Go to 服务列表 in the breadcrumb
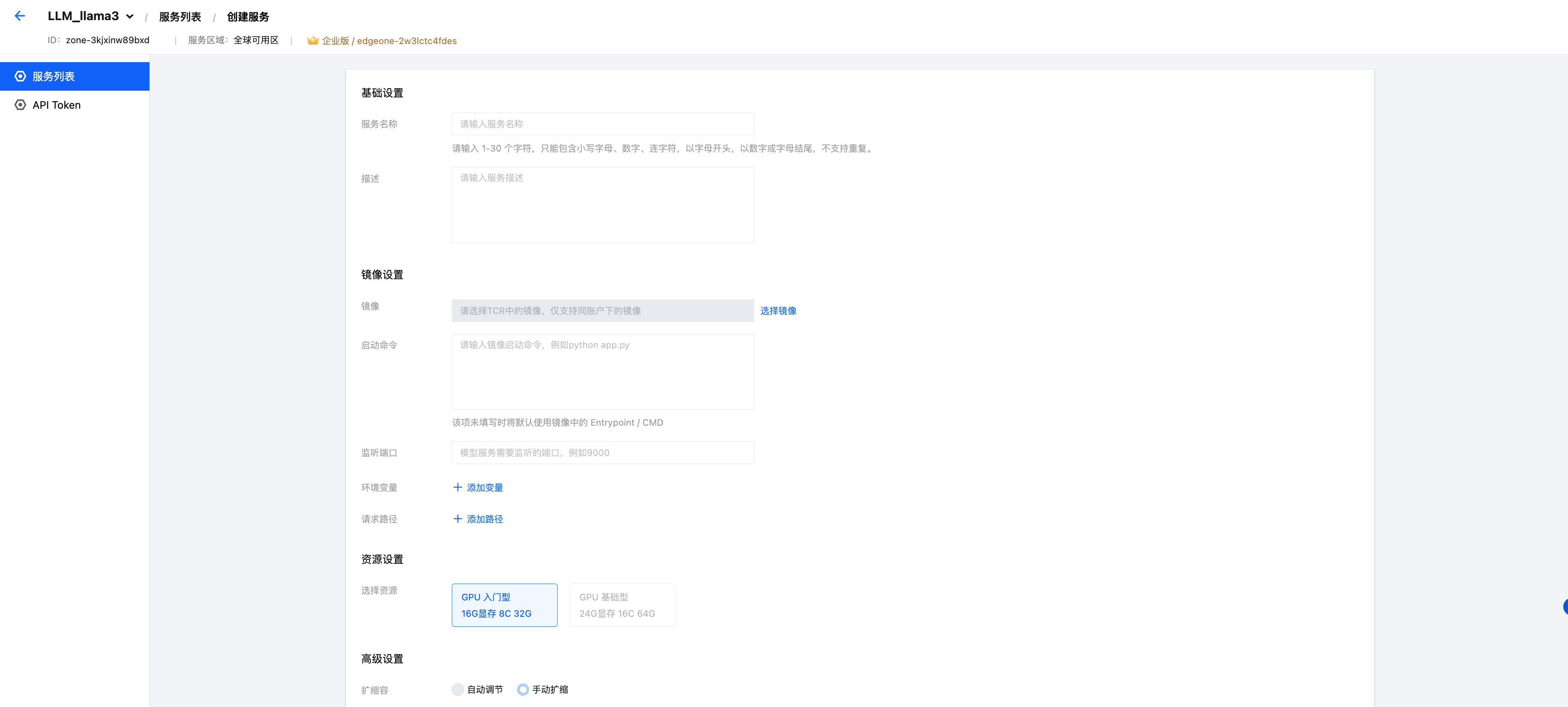Image resolution: width=1568 pixels, height=707 pixels. 180,17
